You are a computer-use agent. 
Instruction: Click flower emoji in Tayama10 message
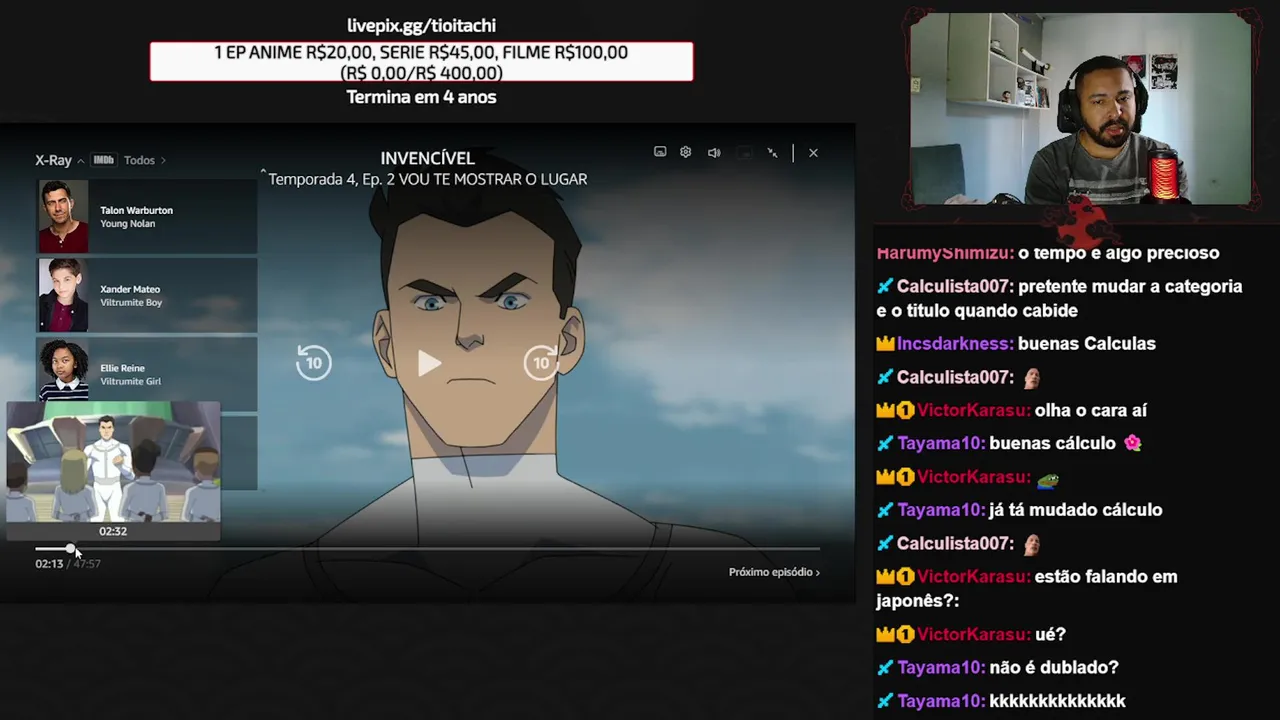(x=1133, y=443)
